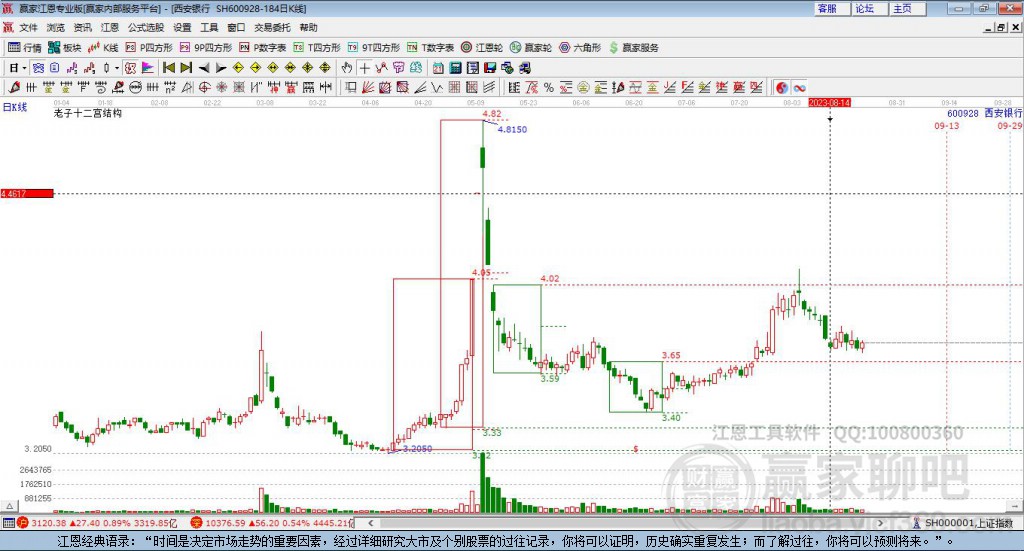Toggle the crosshair cursor tool
The width and height of the screenshot is (1024, 551).
364,68
